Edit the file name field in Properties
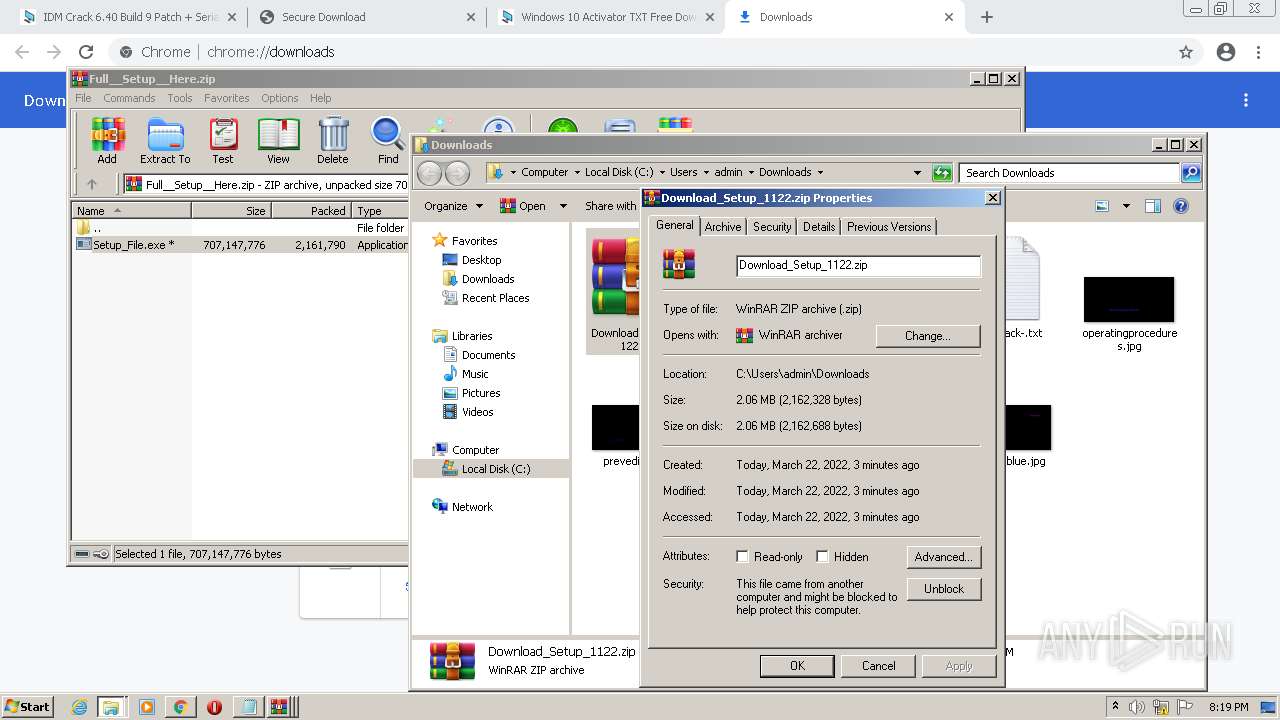 pyautogui.click(x=858, y=265)
